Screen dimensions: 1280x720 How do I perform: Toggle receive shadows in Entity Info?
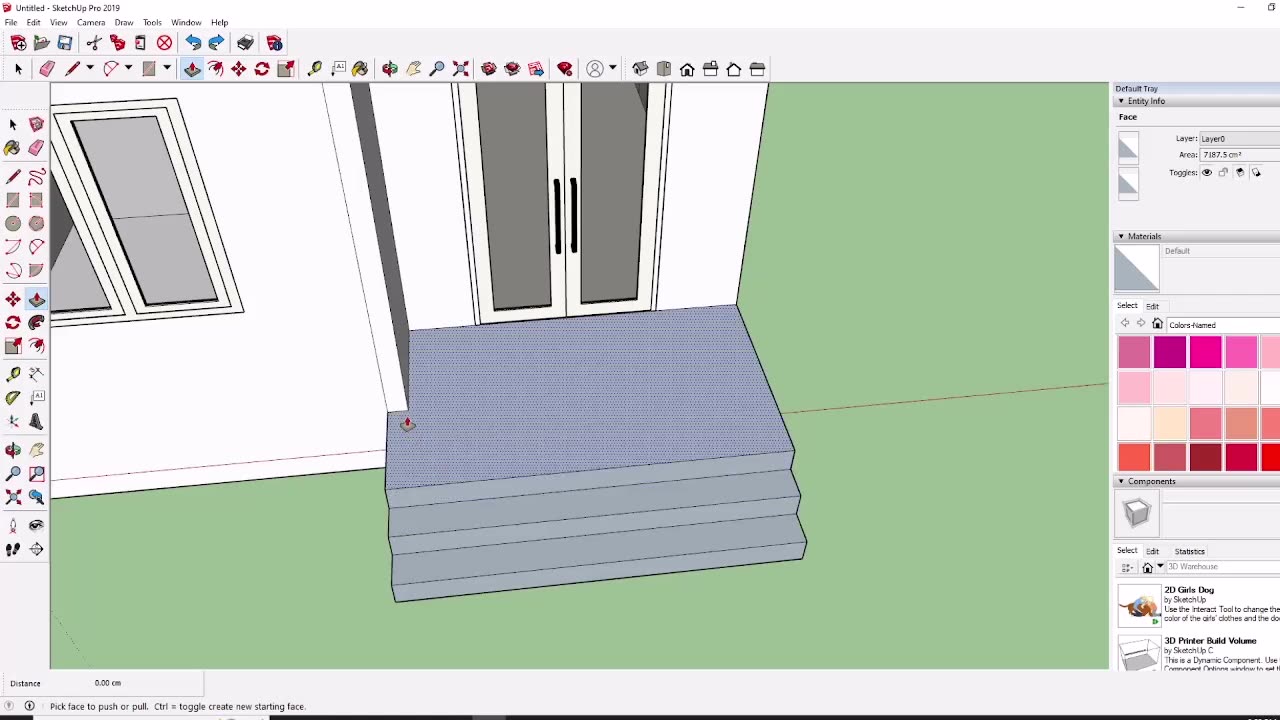tap(1240, 173)
